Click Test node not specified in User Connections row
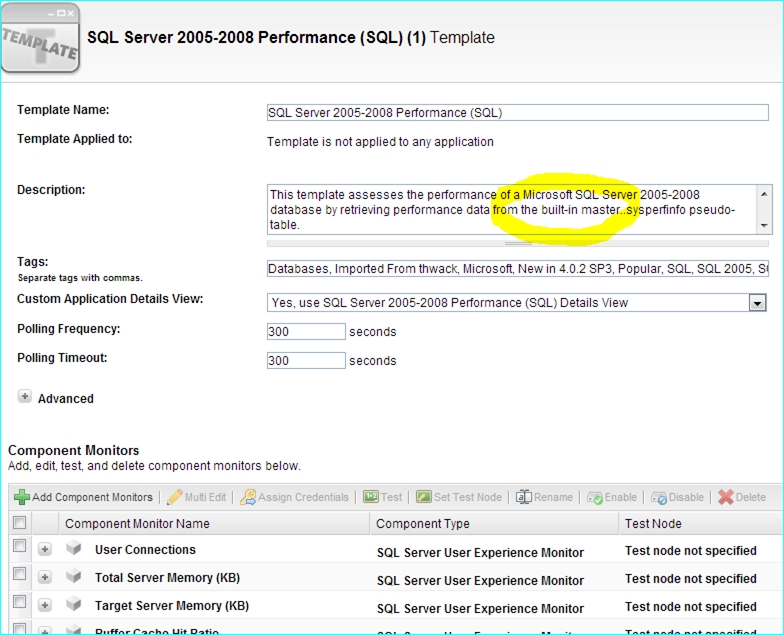Viewport: 784px width, 635px height. [x=690, y=550]
